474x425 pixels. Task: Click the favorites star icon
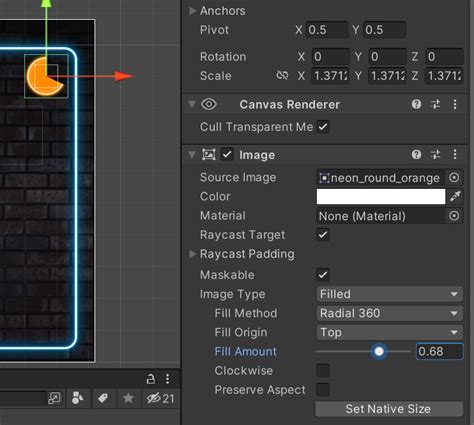(x=128, y=398)
